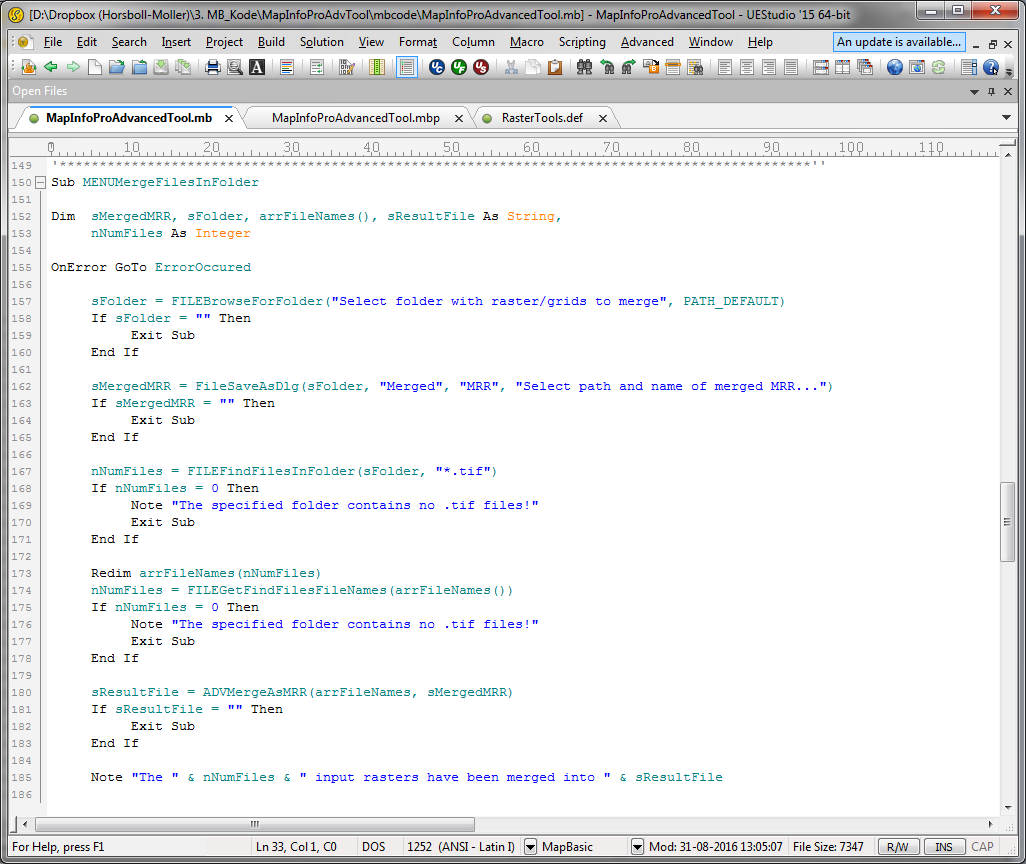Switch to RasterTools.def tab
The image size is (1026, 864).
click(x=542, y=118)
